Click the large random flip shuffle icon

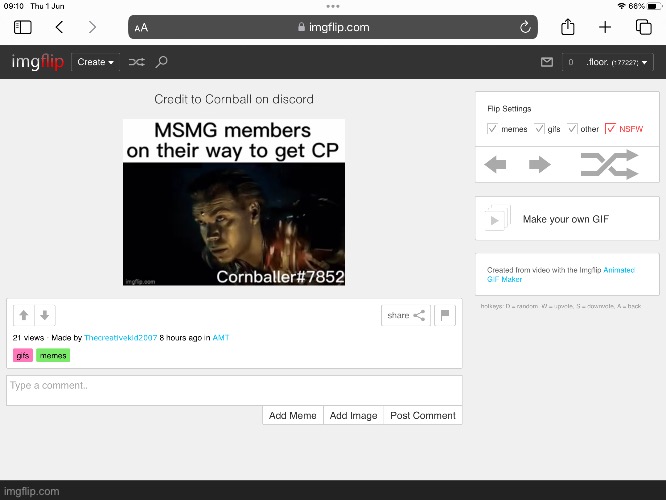click(x=610, y=164)
